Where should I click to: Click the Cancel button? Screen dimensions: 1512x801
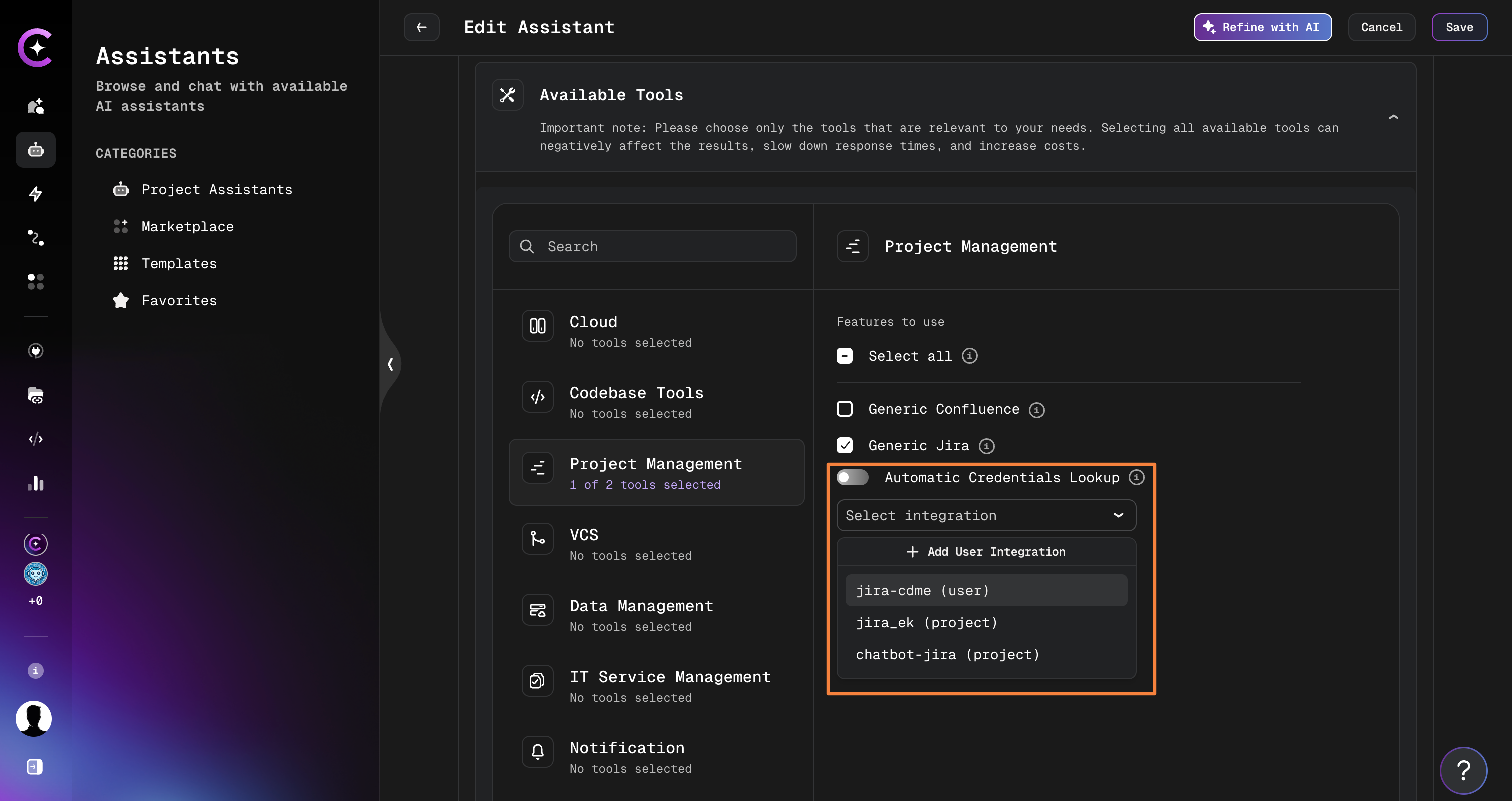(1381, 27)
